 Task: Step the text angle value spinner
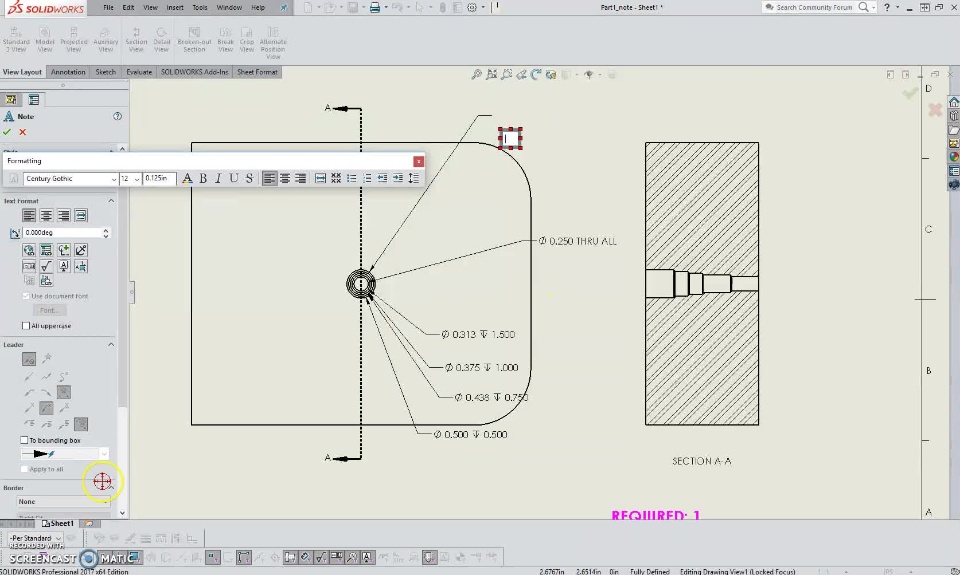coord(106,233)
